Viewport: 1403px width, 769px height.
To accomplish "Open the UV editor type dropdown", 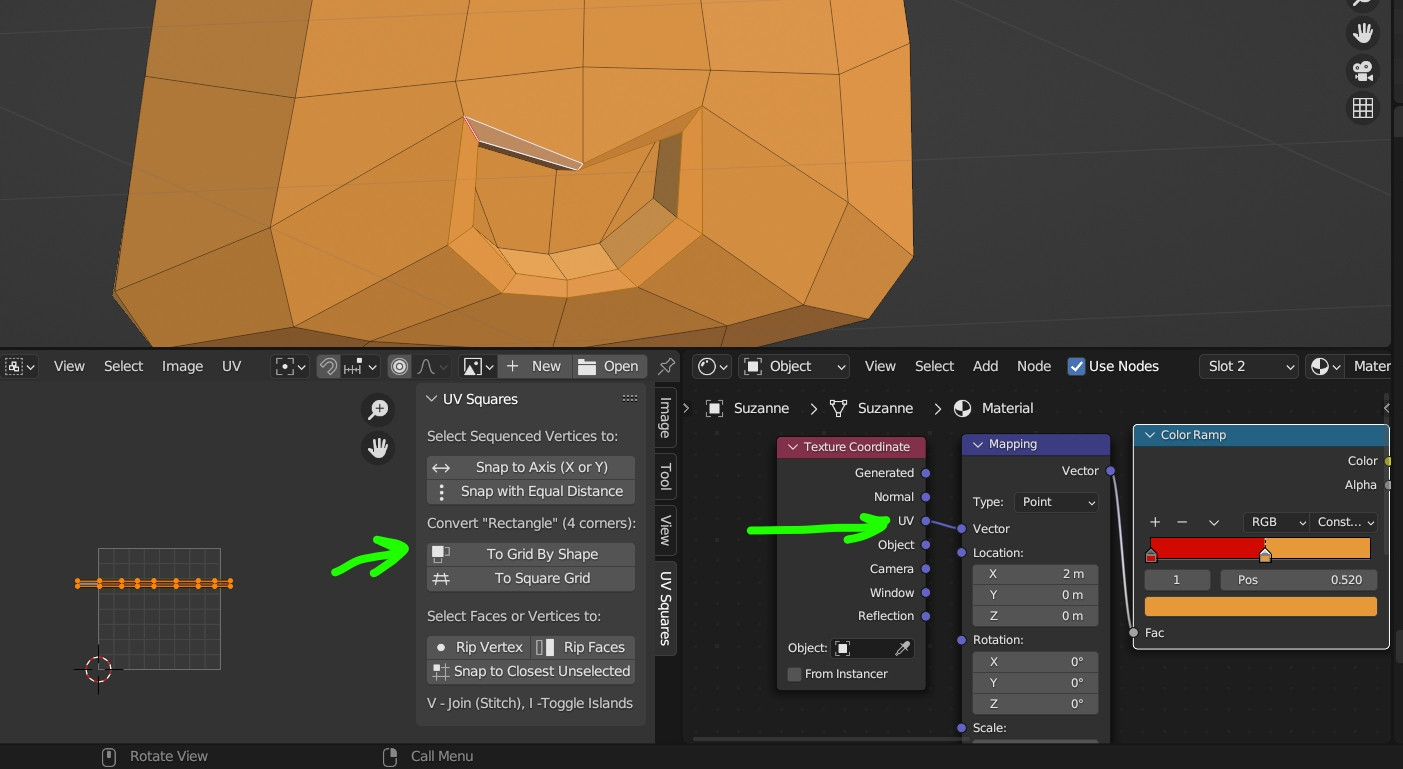I will [20, 366].
